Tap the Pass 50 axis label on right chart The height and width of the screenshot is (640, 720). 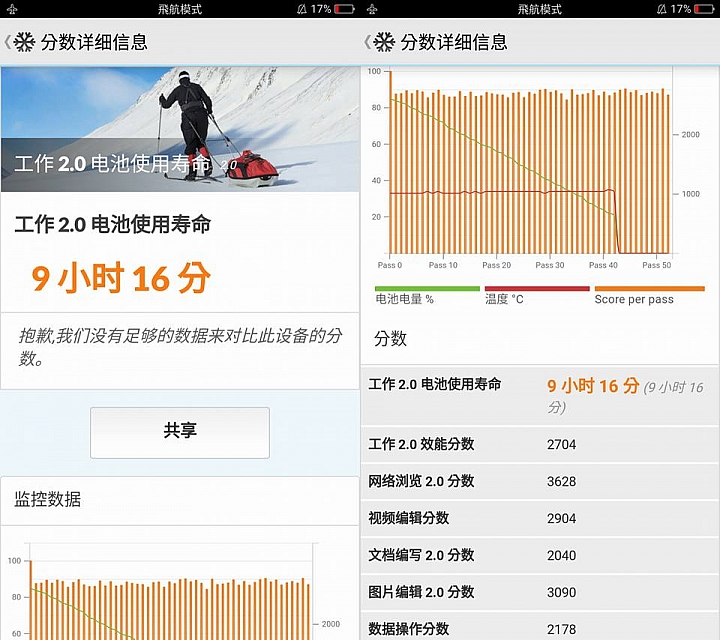tap(657, 265)
